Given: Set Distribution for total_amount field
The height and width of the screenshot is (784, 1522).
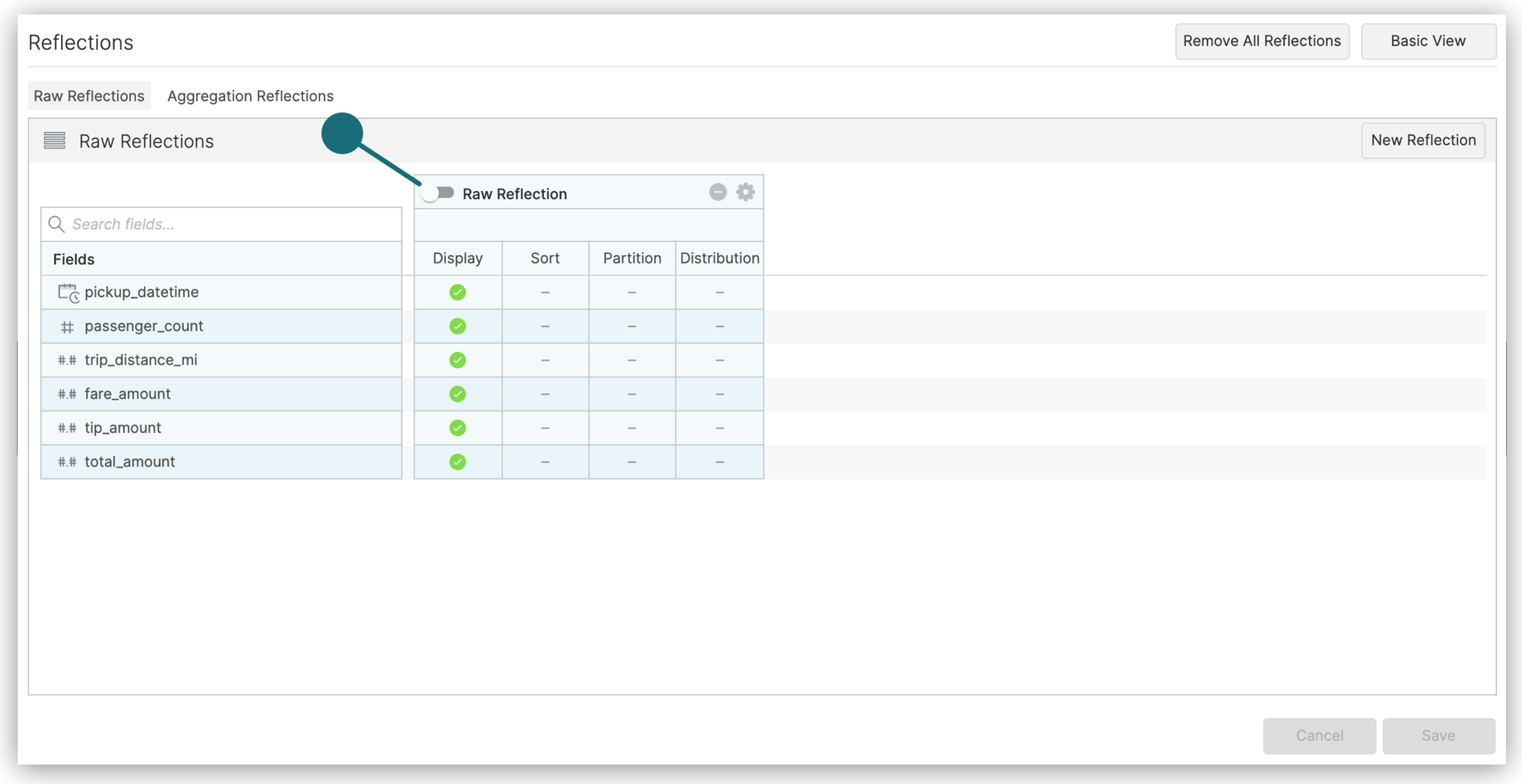Looking at the screenshot, I should pos(719,462).
